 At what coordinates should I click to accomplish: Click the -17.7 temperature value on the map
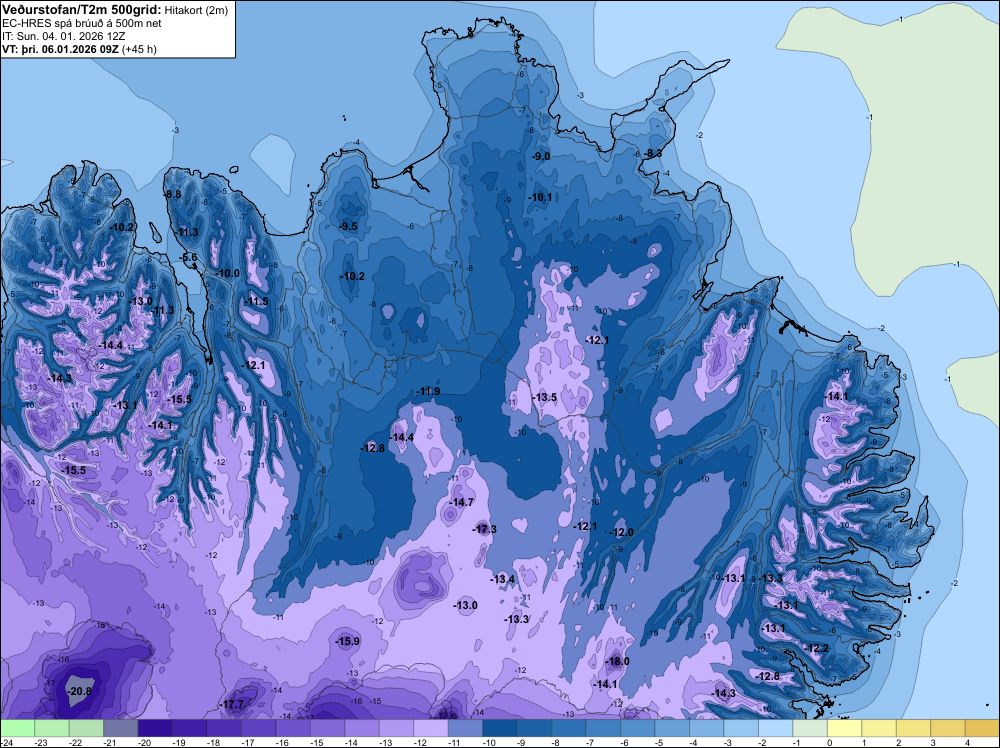point(232,705)
